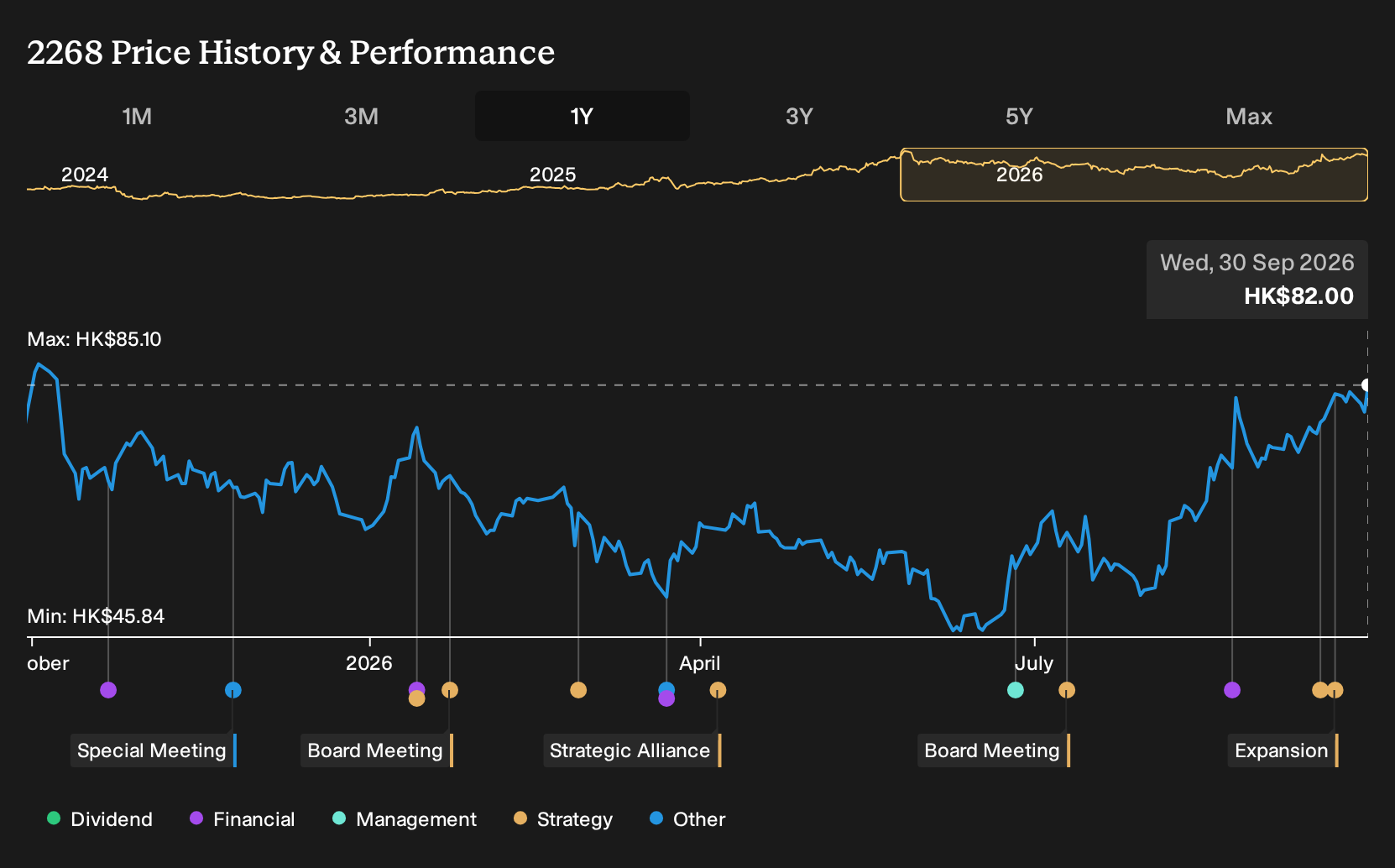Click the July axis label

[x=1034, y=663]
